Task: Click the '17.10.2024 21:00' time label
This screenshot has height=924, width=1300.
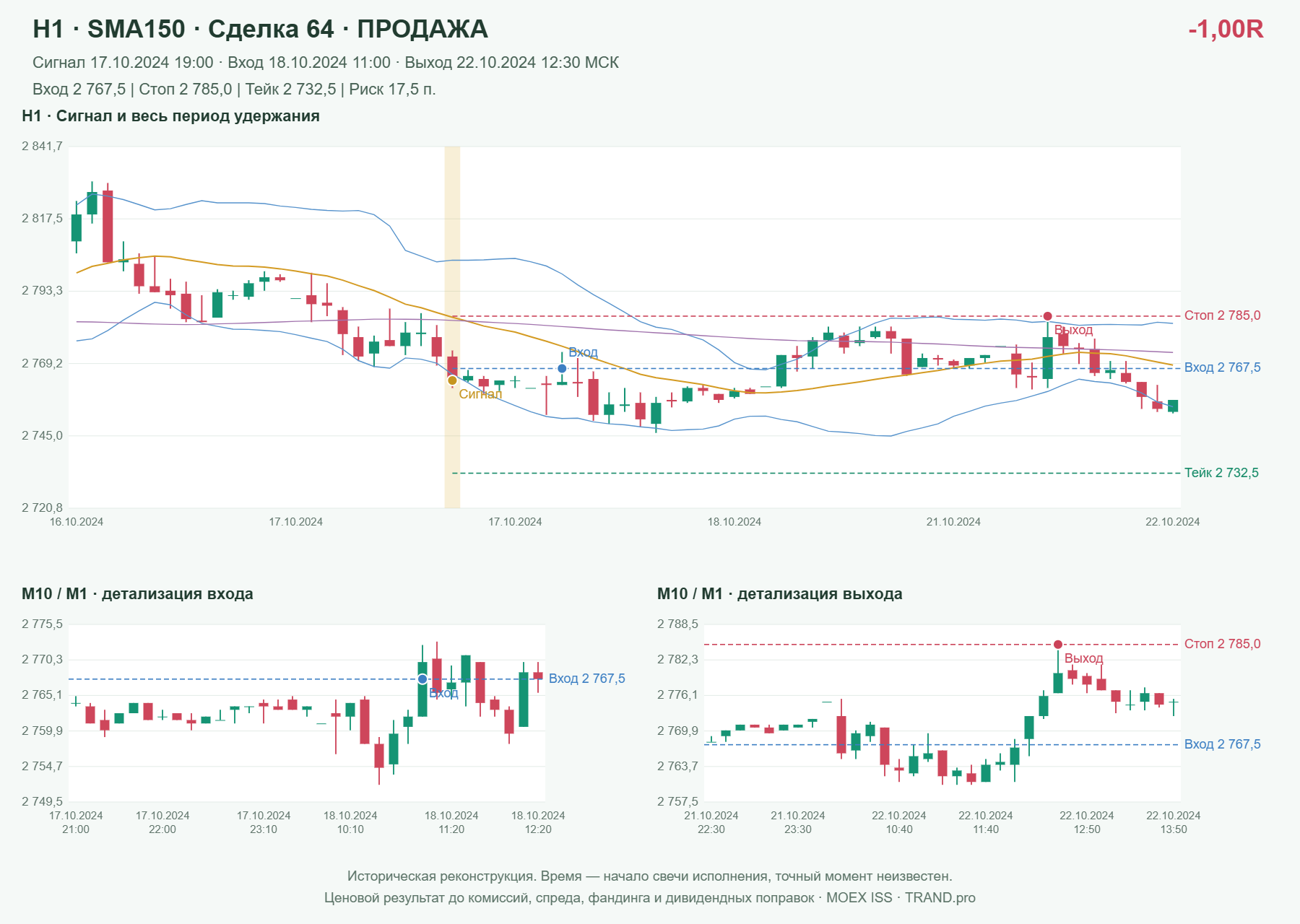Action: [76, 822]
